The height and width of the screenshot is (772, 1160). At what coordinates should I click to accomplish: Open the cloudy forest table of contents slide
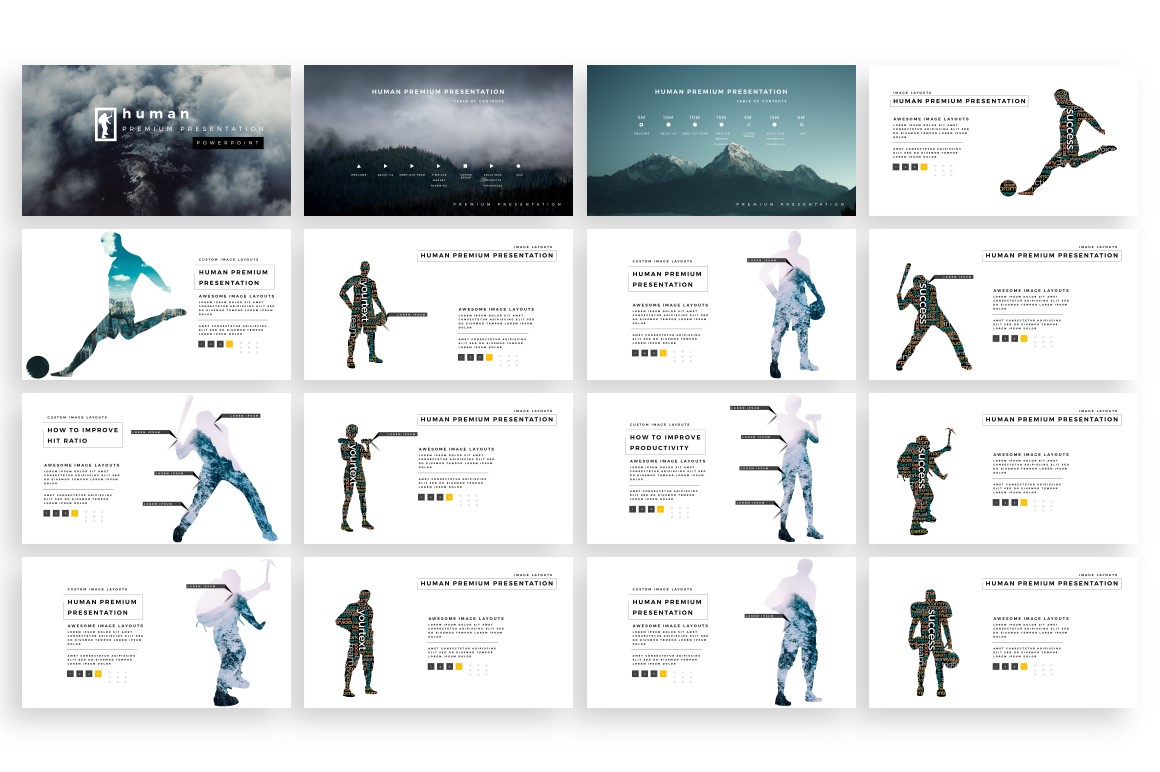point(438,140)
